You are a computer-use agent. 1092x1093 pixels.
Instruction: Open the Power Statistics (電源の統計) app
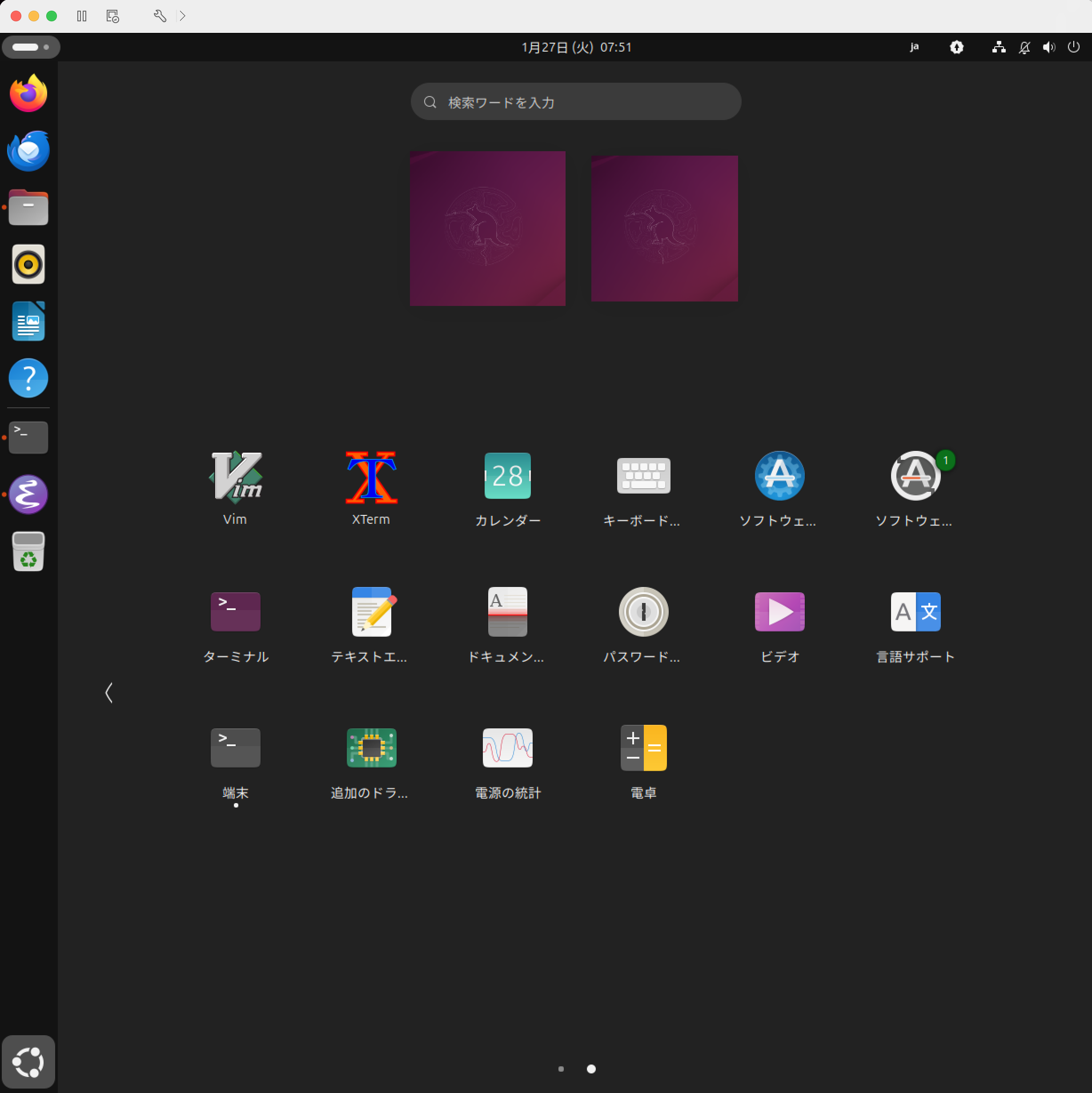(x=507, y=748)
